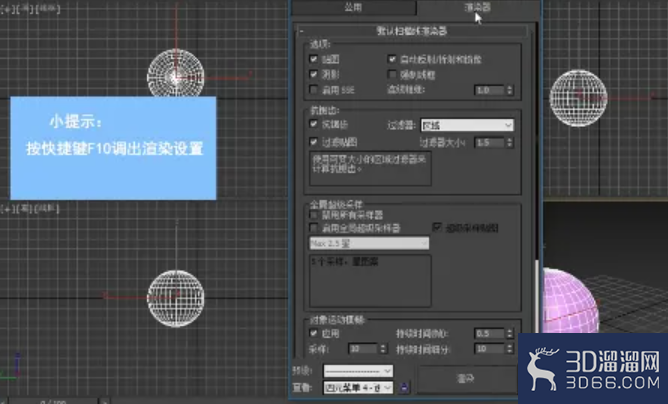Screen dimensions: 668x404
Task: Click the filter size value field 1.5
Action: (x=489, y=143)
